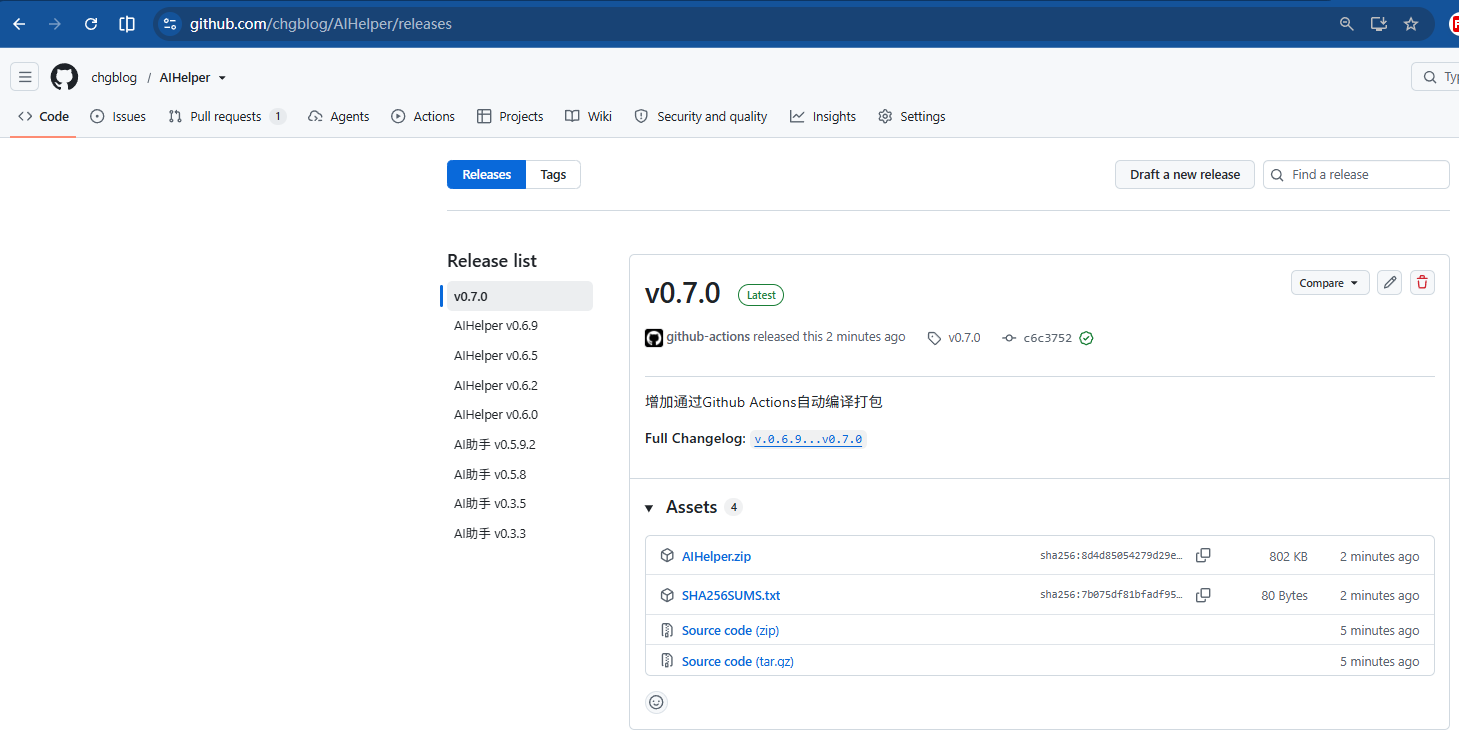Click the package icon beside SHA256SUMS.txt
1459x739 pixels.
pos(667,595)
